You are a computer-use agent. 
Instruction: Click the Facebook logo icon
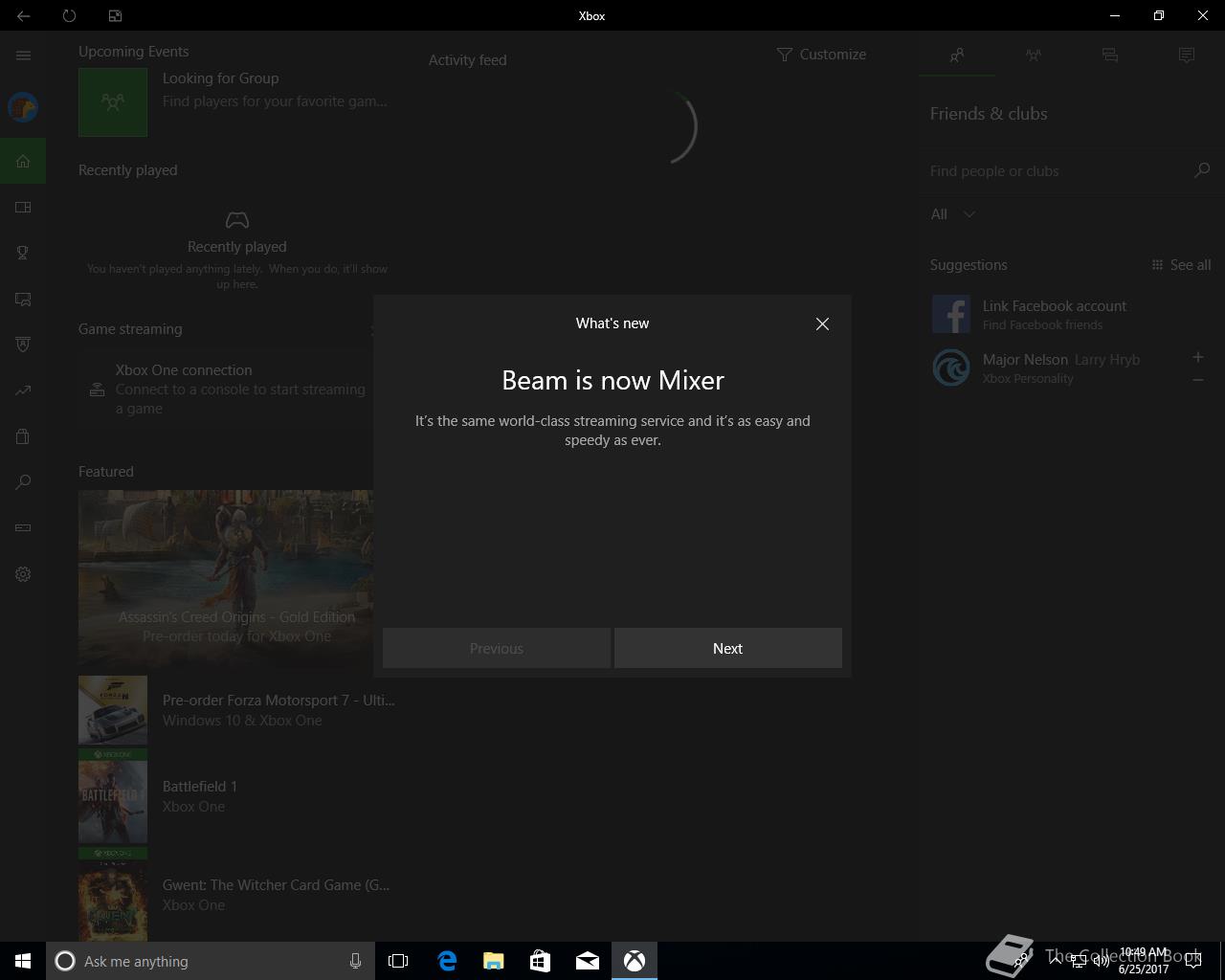[x=951, y=314]
